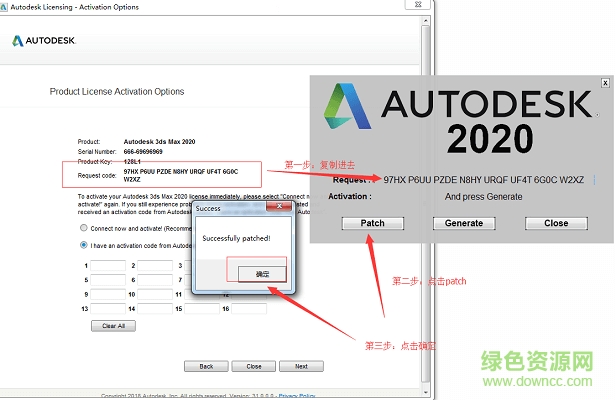Click activation code field number 1

point(108,265)
